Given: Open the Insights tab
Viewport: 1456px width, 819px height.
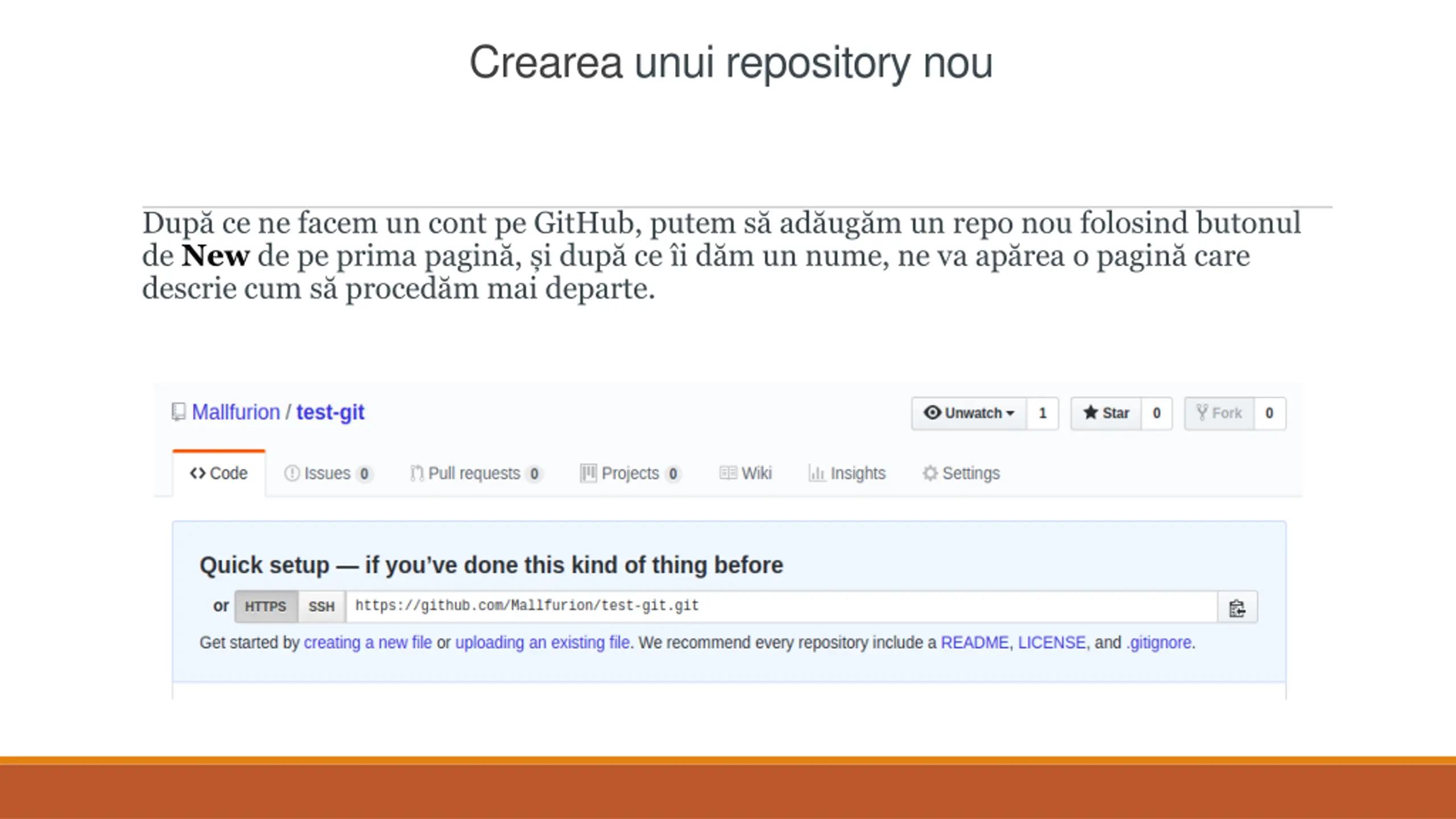Looking at the screenshot, I should (x=847, y=473).
